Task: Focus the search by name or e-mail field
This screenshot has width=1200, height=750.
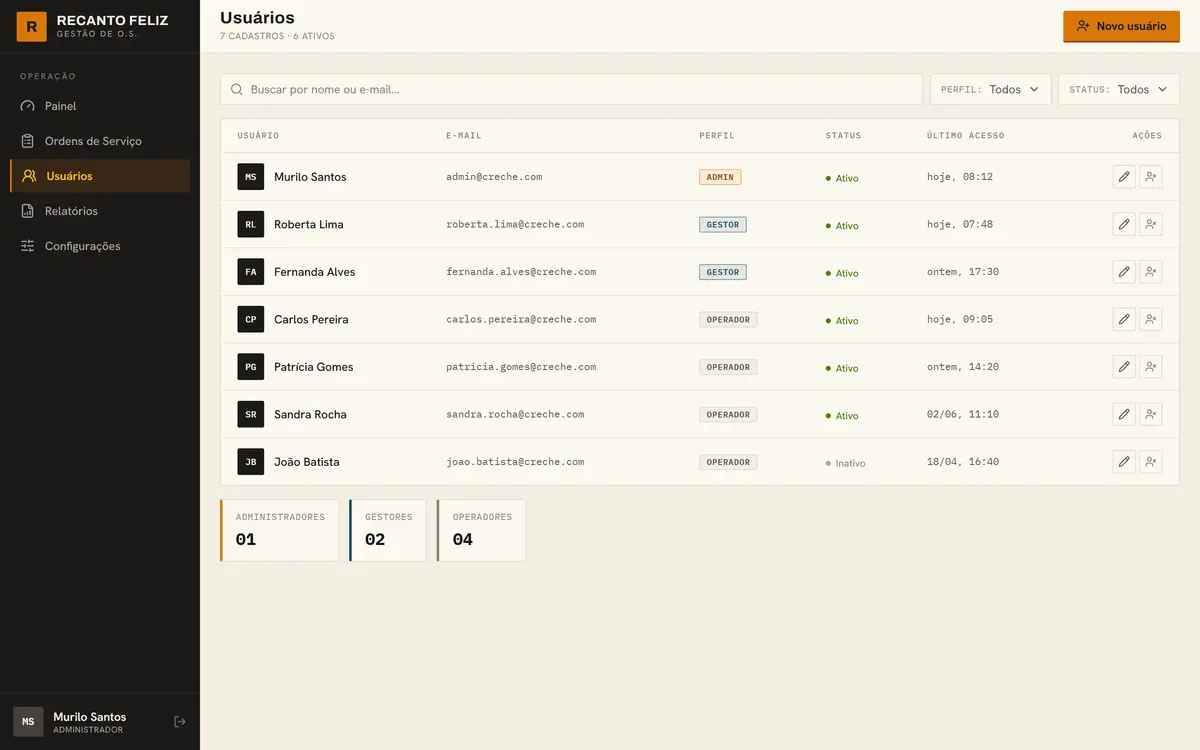Action: click(571, 89)
